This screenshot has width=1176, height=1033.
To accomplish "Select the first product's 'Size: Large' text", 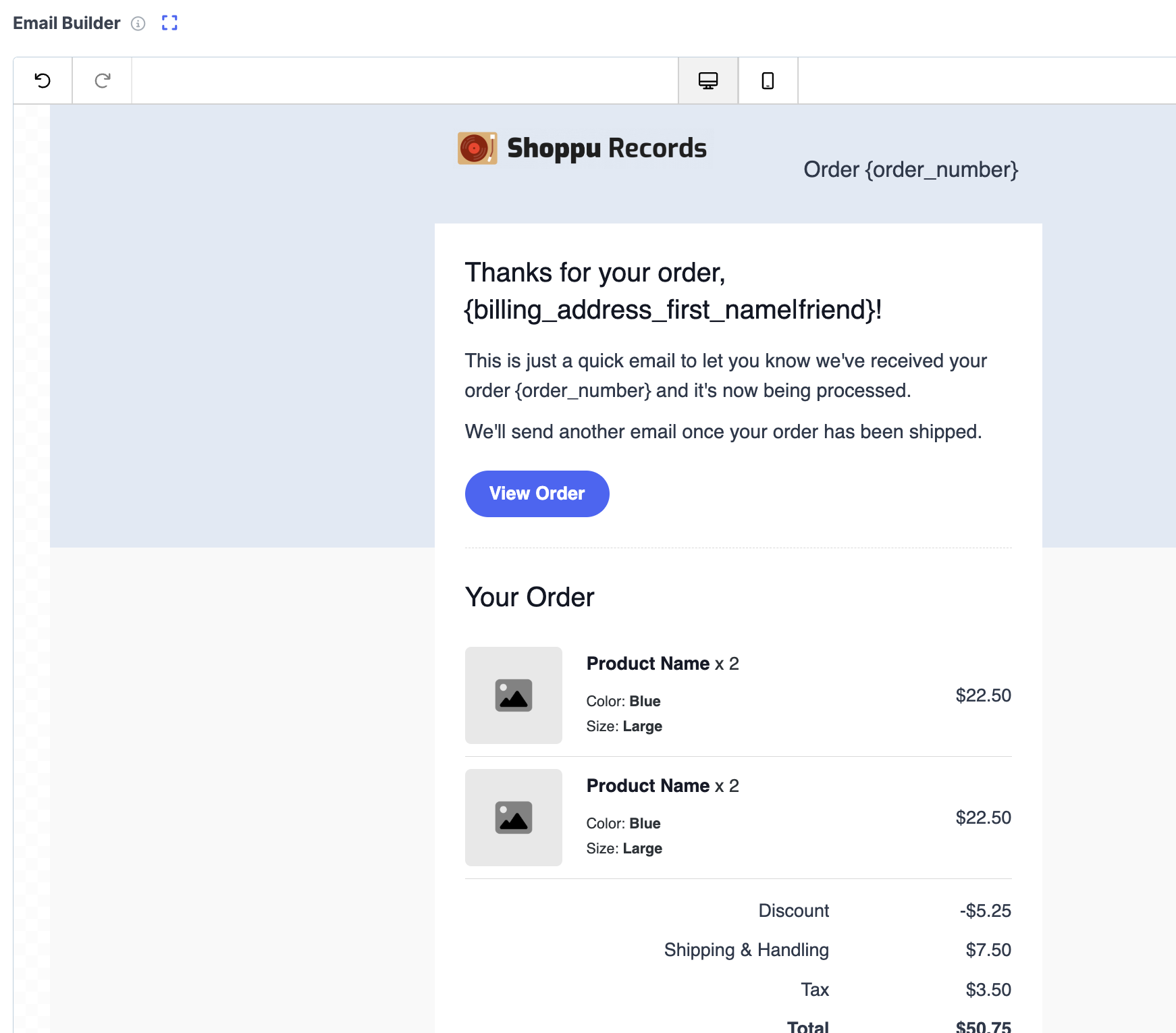I will pyautogui.click(x=624, y=726).
